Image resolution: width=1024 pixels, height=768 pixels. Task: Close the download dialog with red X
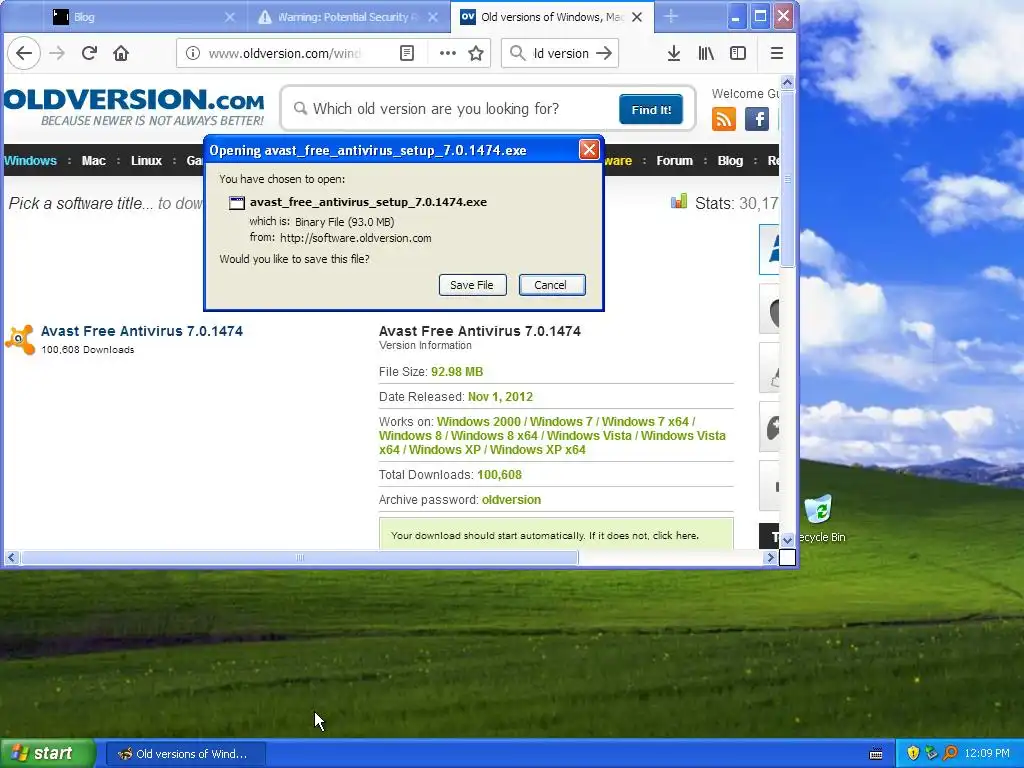tap(589, 150)
